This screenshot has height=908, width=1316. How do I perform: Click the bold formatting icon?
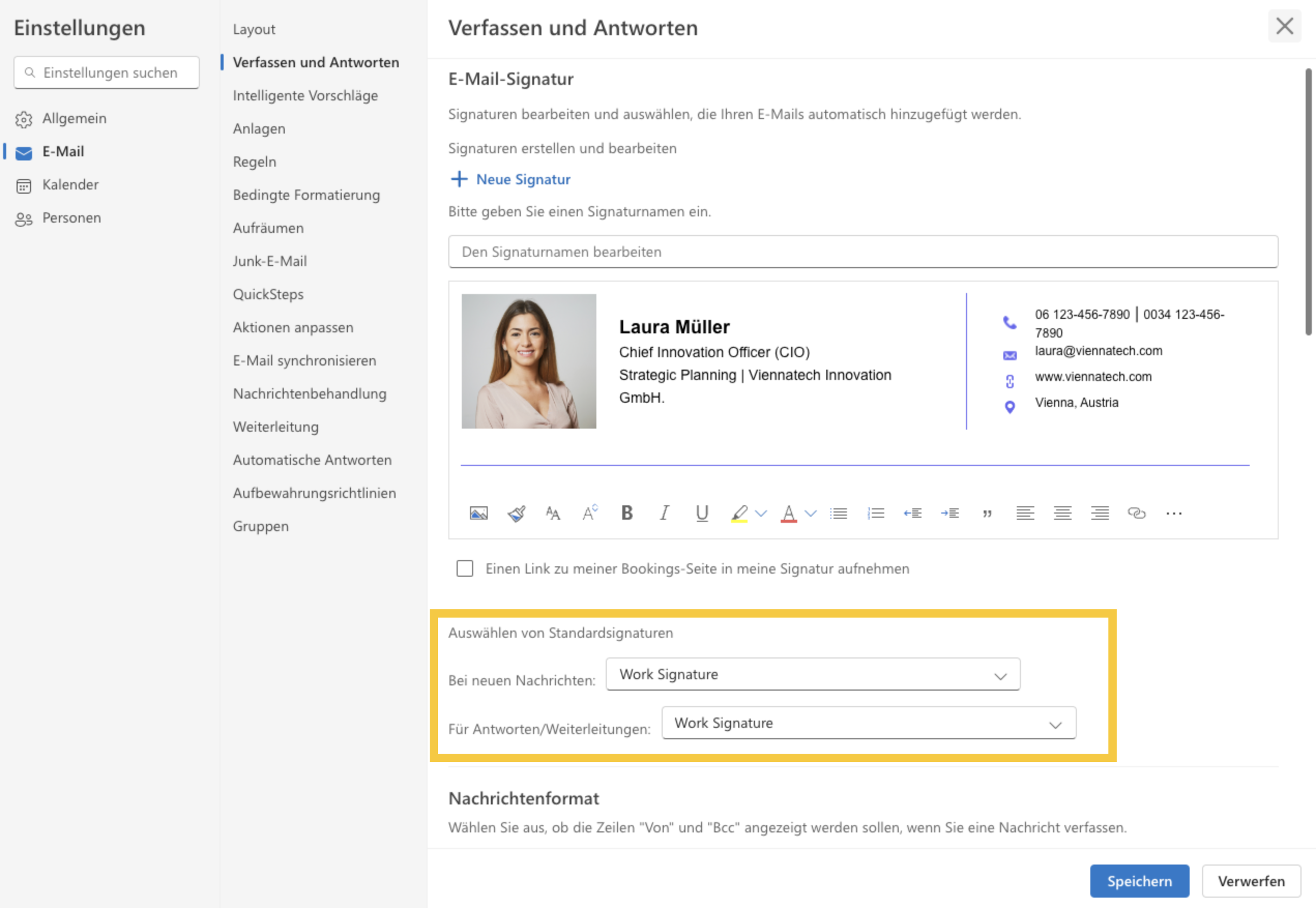(x=627, y=511)
